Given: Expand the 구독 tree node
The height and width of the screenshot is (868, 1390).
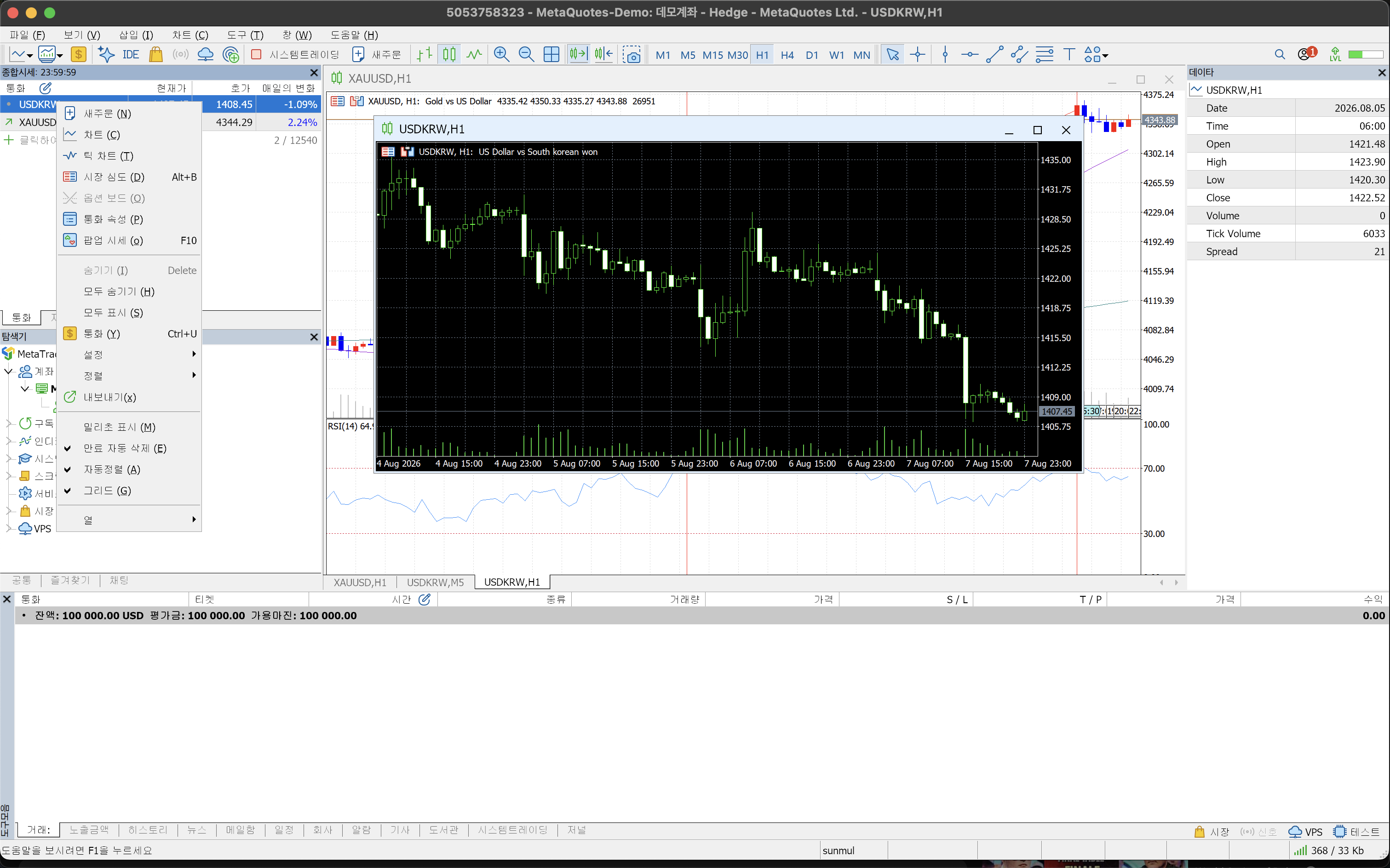Looking at the screenshot, I should [x=9, y=424].
